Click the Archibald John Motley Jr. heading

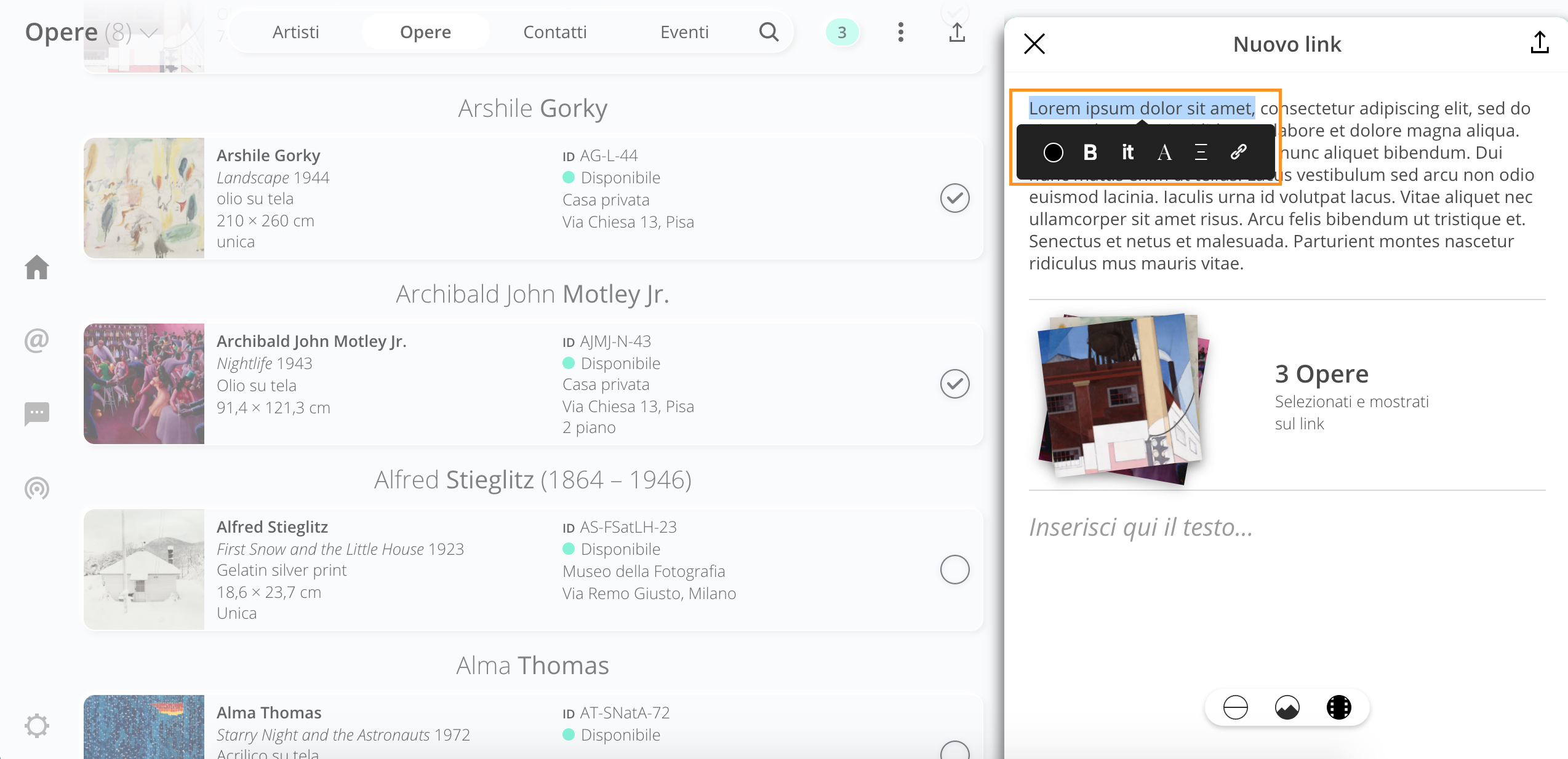click(x=533, y=294)
